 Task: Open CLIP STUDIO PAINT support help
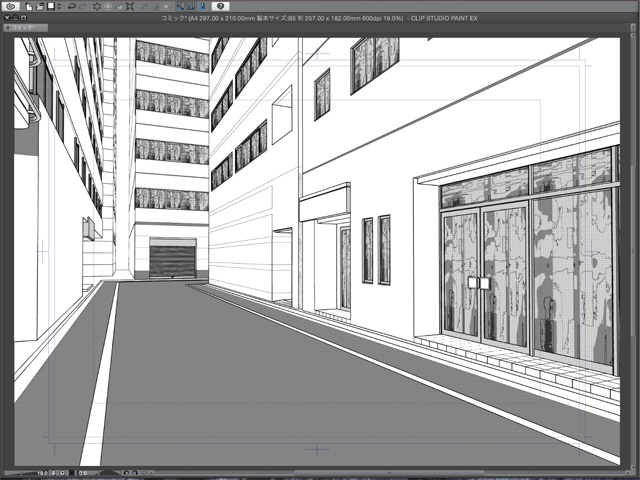coord(220,7)
